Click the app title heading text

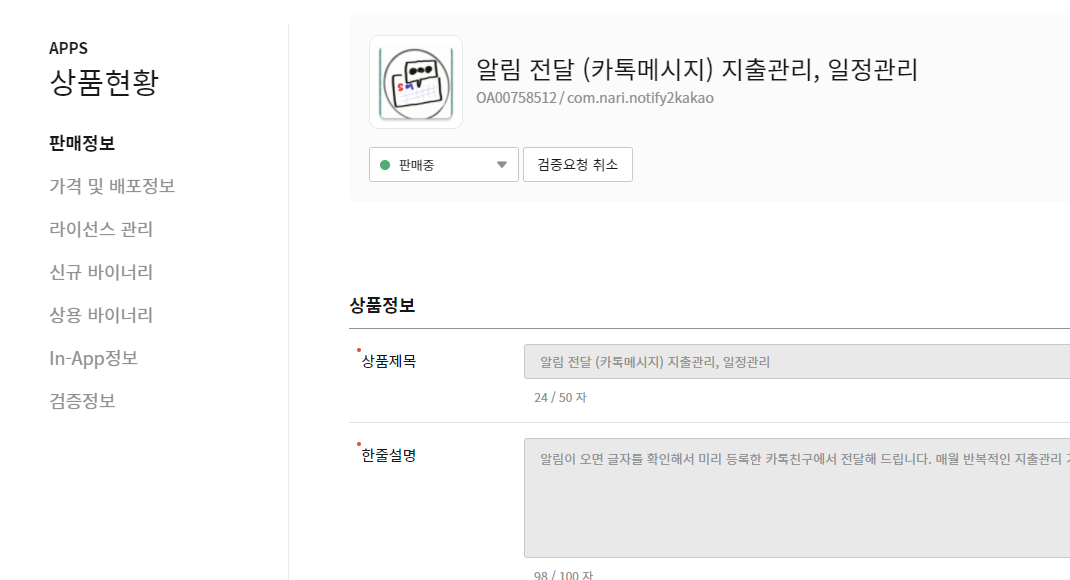point(697,70)
